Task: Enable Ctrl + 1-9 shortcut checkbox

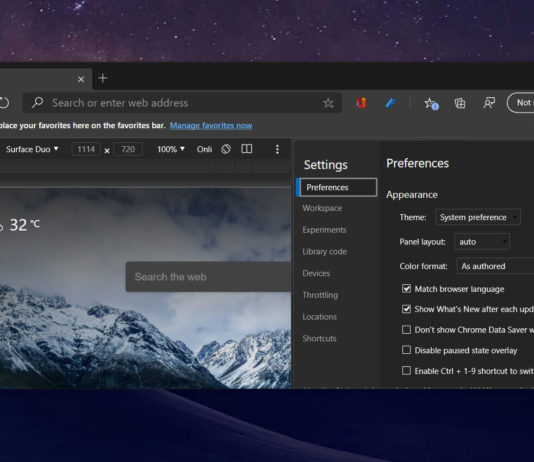Action: 406,370
